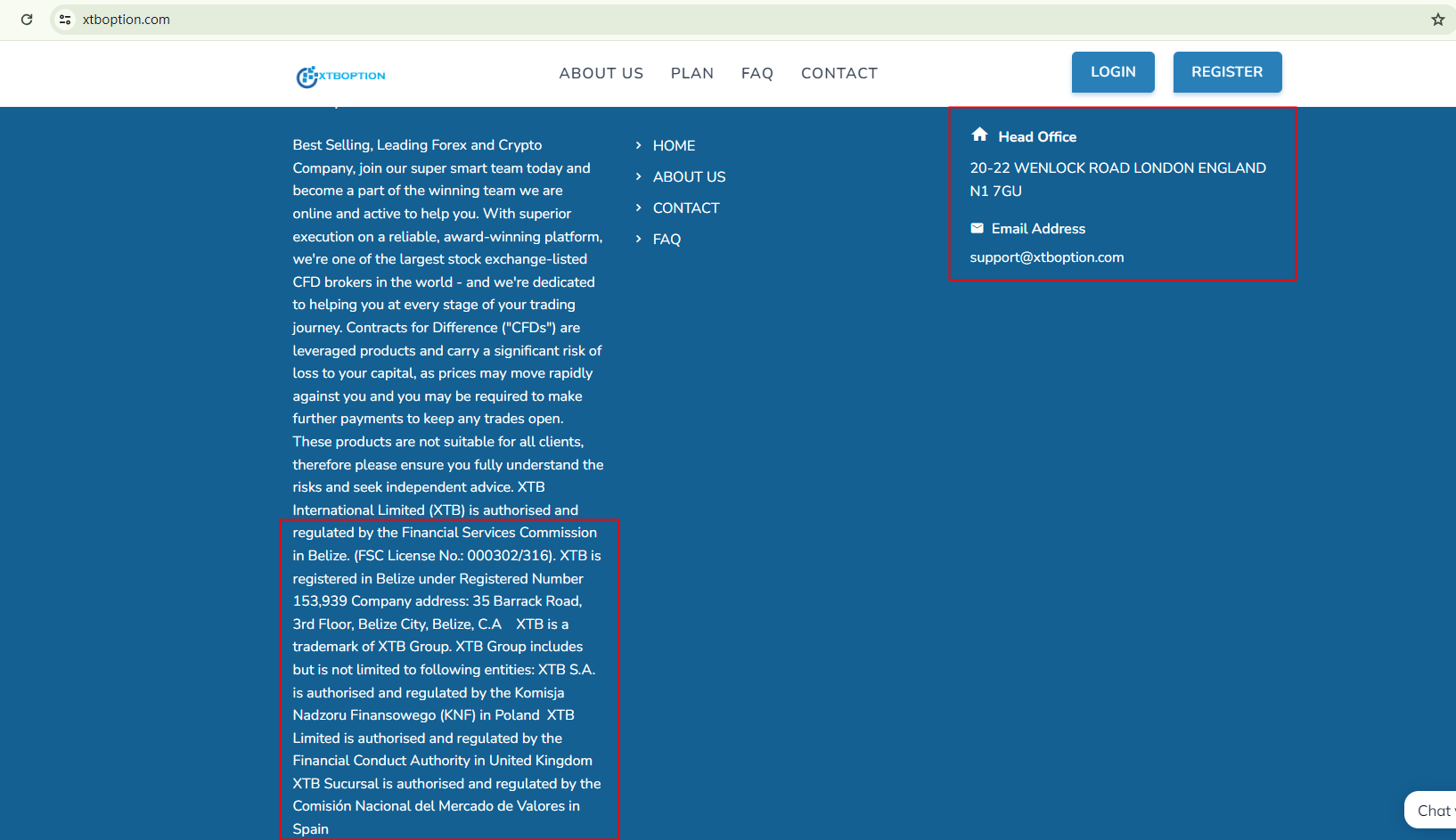Click the chevron beside ABOUT US footer link
Viewport: 1456px width, 840px height.
(x=638, y=176)
